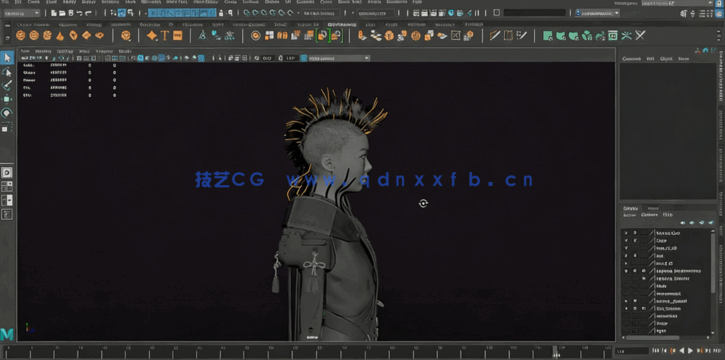Click the polygon Type 'T' shelf icon
The height and width of the screenshot is (360, 725).
click(165, 35)
